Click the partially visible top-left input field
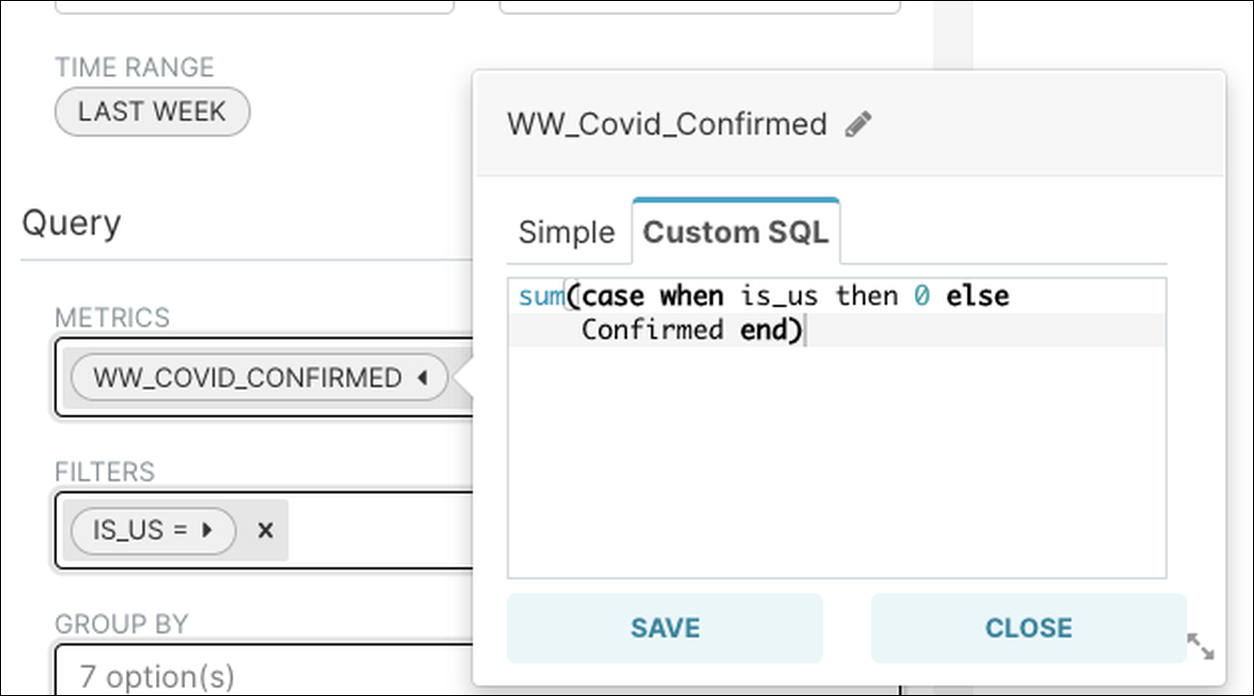 (254, 6)
